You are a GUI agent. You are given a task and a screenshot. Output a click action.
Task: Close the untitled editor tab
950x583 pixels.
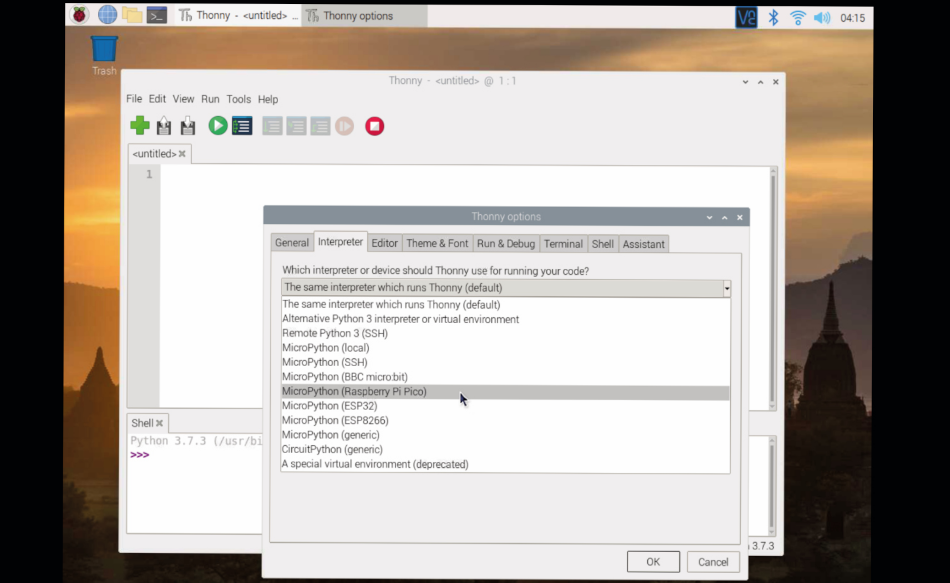click(x=182, y=154)
